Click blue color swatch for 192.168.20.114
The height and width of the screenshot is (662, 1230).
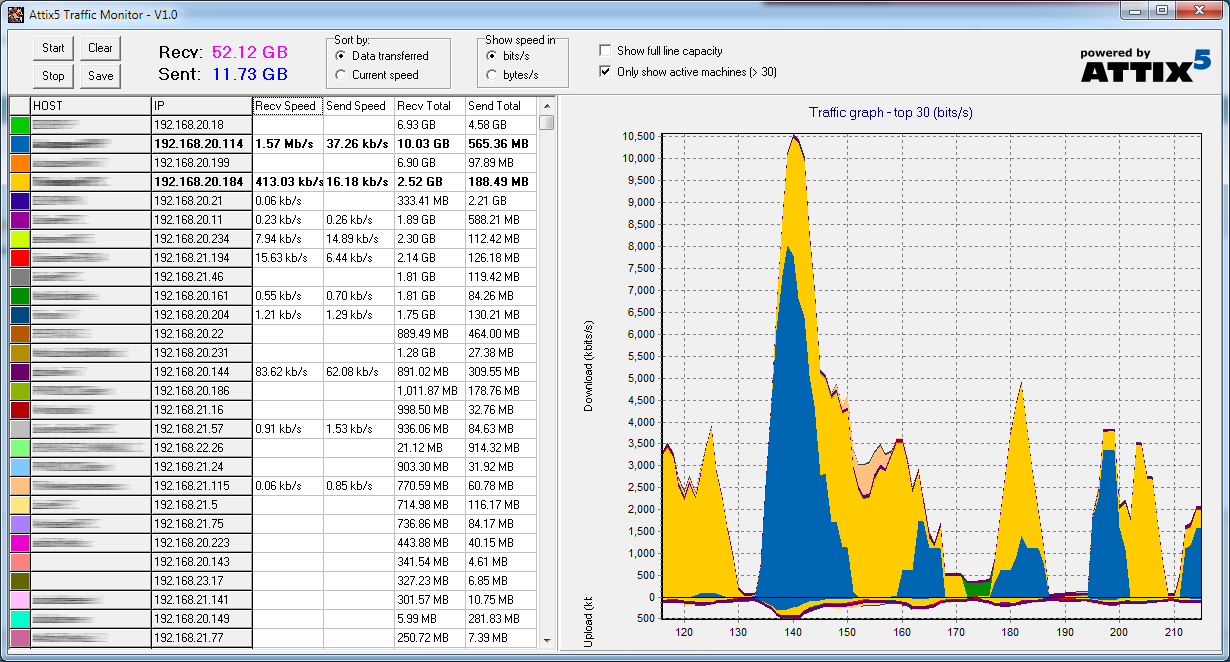[x=20, y=144]
